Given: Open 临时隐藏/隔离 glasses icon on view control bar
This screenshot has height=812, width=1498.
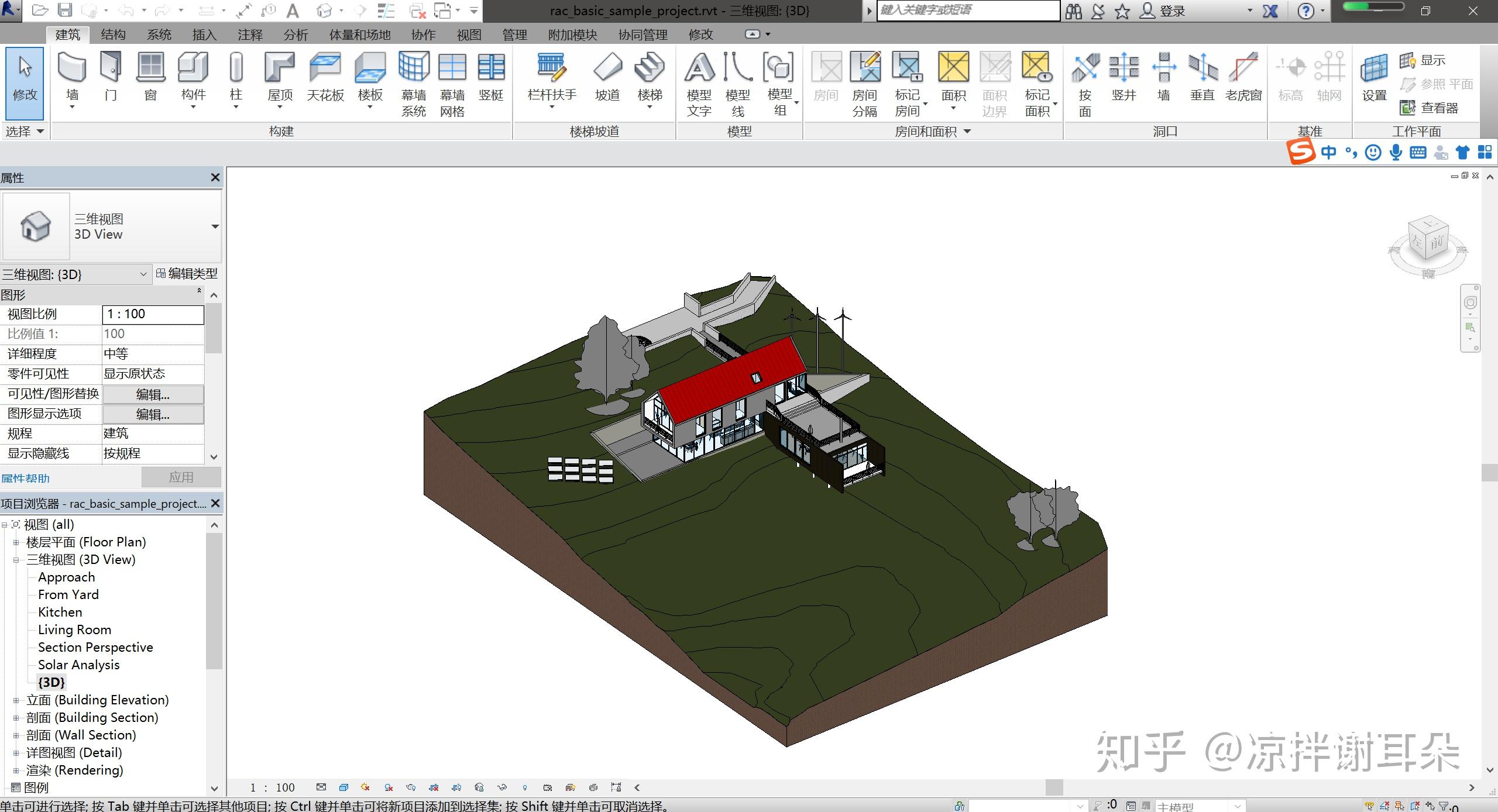Looking at the screenshot, I should [501, 787].
